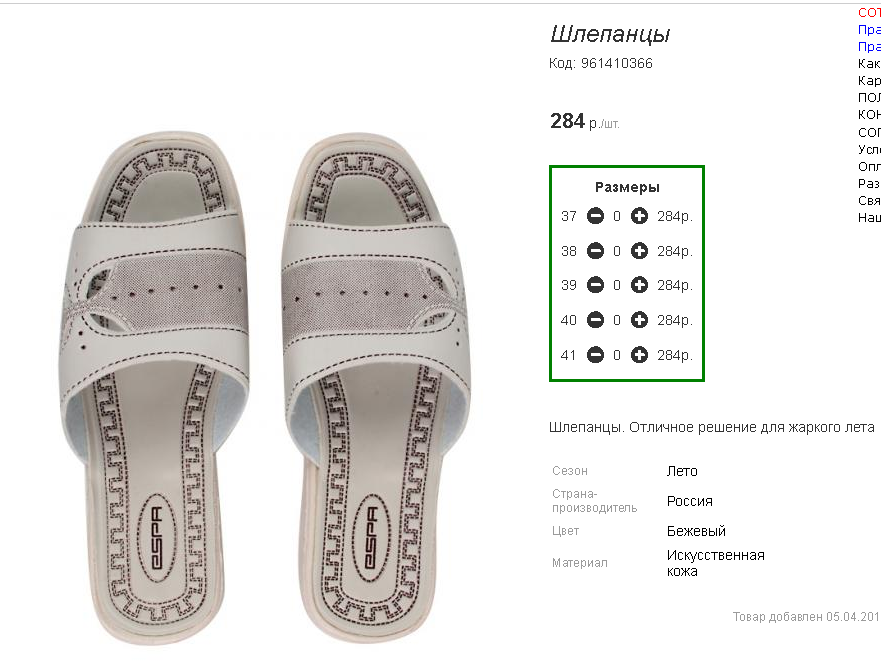The image size is (881, 669).
Task: Add one pair of size 41
Action: 639,355
